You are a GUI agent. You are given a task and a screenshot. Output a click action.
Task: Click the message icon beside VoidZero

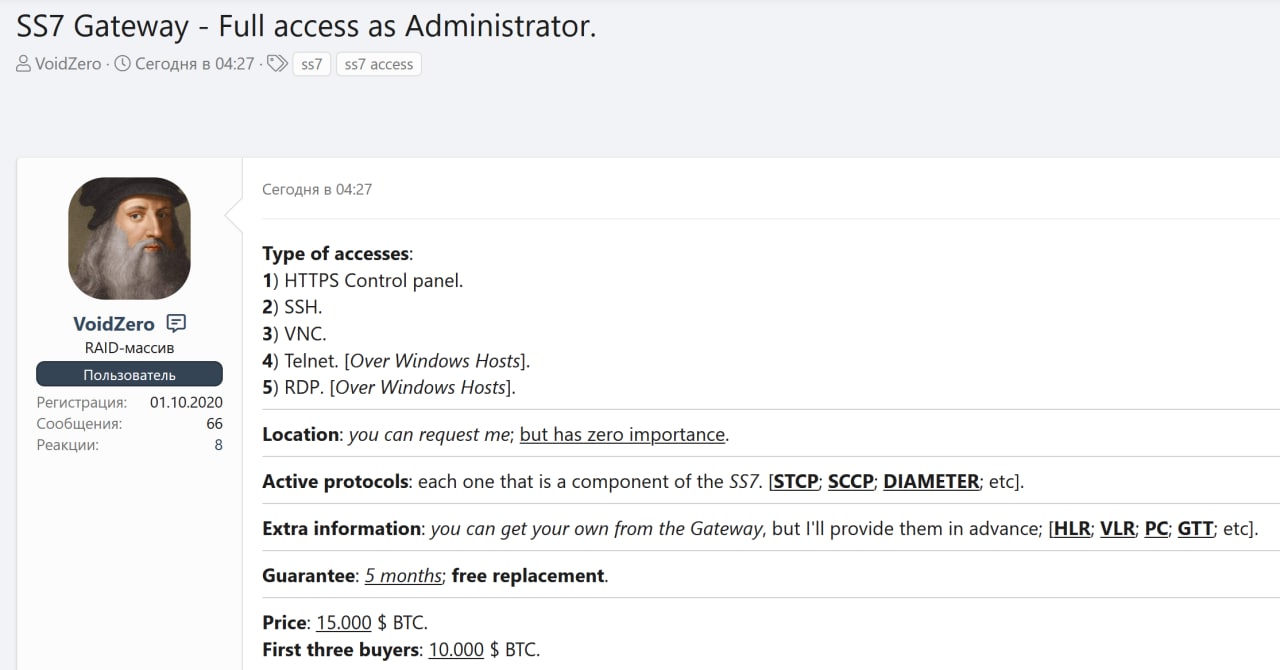pos(176,323)
